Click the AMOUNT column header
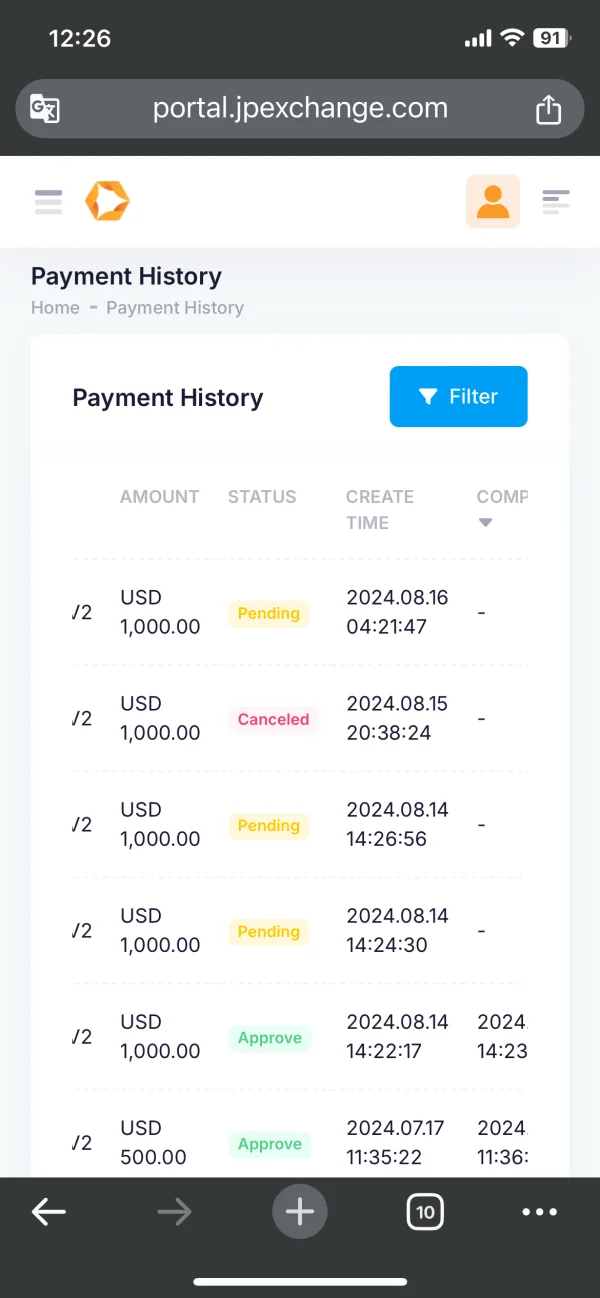 pos(159,497)
